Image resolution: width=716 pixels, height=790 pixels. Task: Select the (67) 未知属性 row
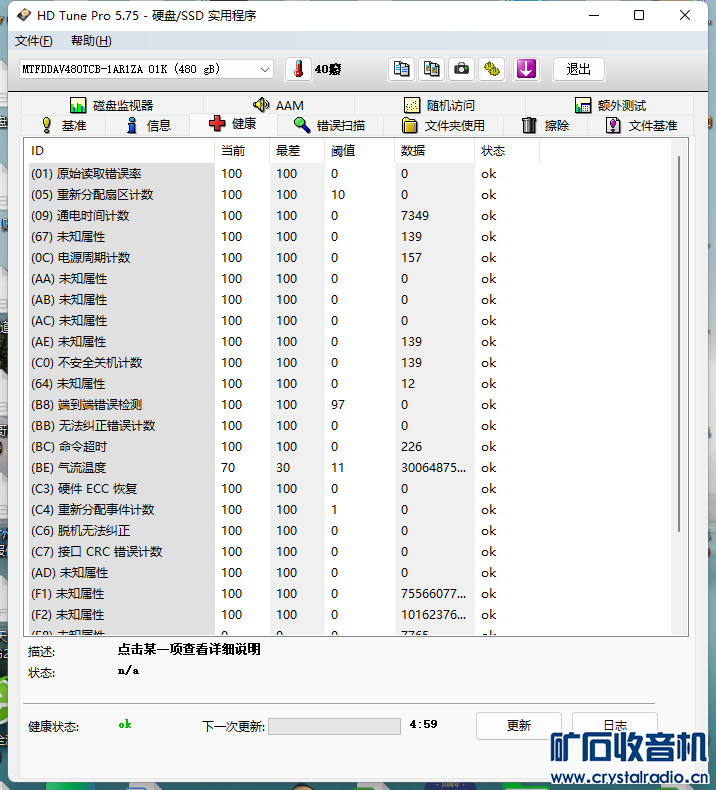click(349, 237)
